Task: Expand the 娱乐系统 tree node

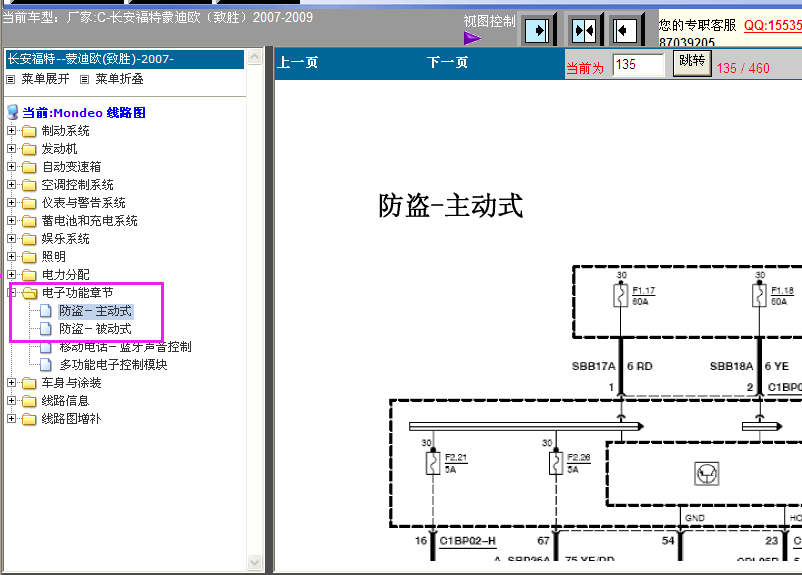Action: [x=11, y=238]
